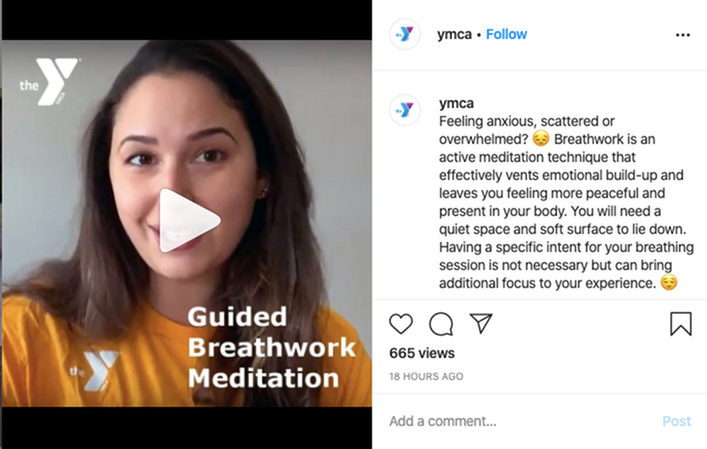View the 665 views count details
Image resolution: width=707 pixels, height=449 pixels.
pyautogui.click(x=422, y=353)
